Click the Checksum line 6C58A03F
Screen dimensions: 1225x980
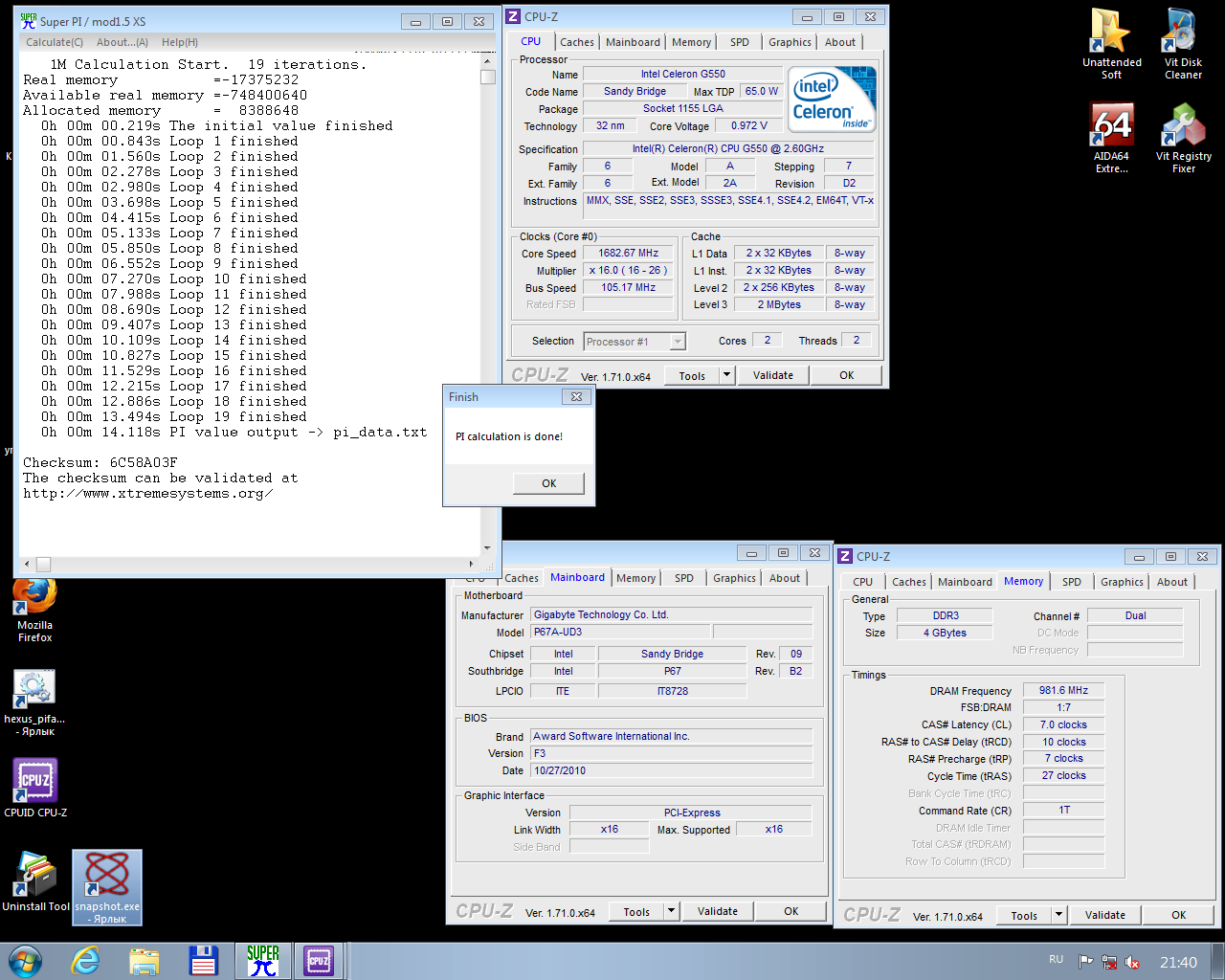point(100,462)
